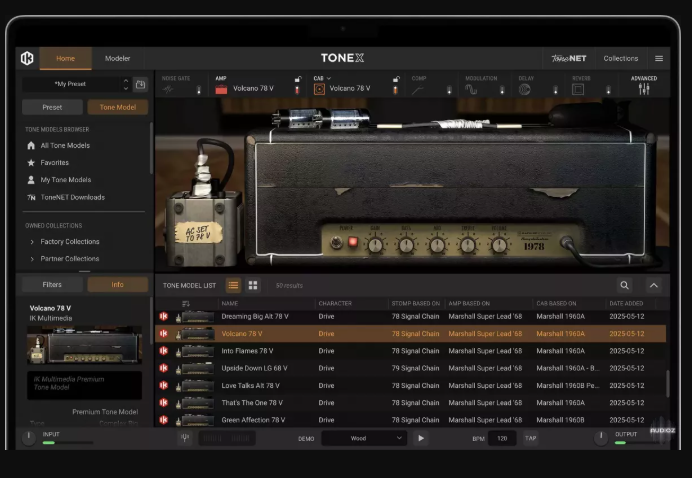Click the ToneNET Downloads TN icon
Viewport: 692px width, 478px height.
point(31,197)
